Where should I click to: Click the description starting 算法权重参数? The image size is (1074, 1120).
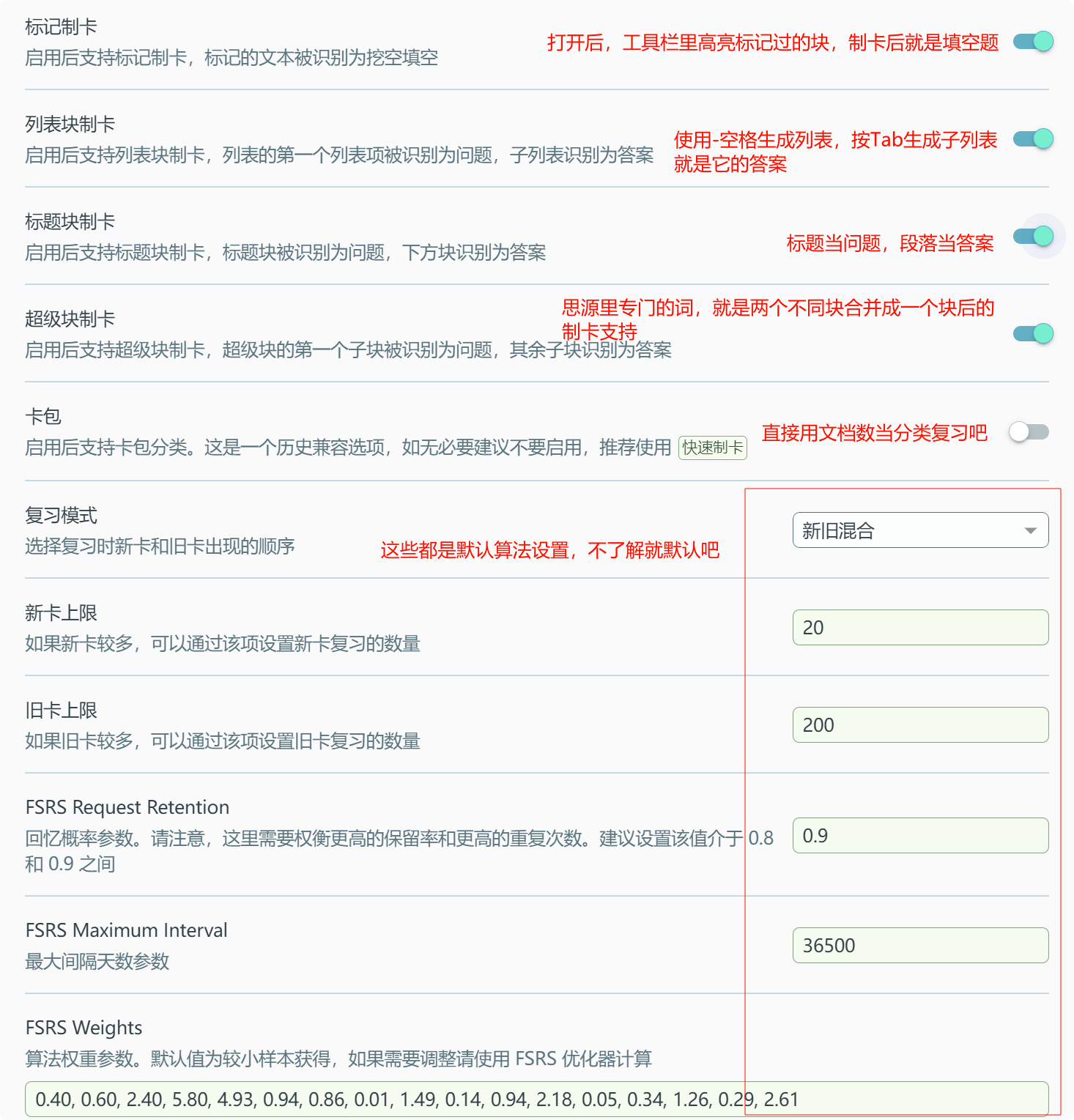pyautogui.click(x=338, y=1058)
